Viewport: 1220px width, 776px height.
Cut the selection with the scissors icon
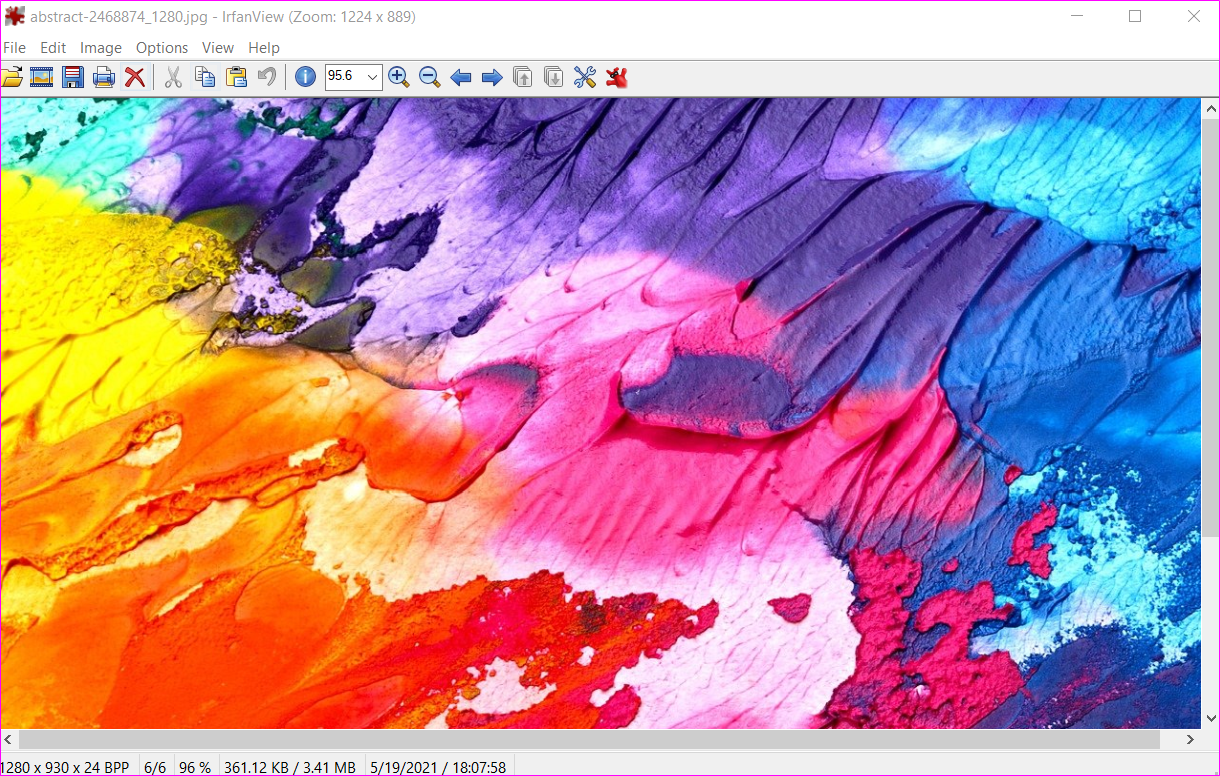tap(173, 77)
